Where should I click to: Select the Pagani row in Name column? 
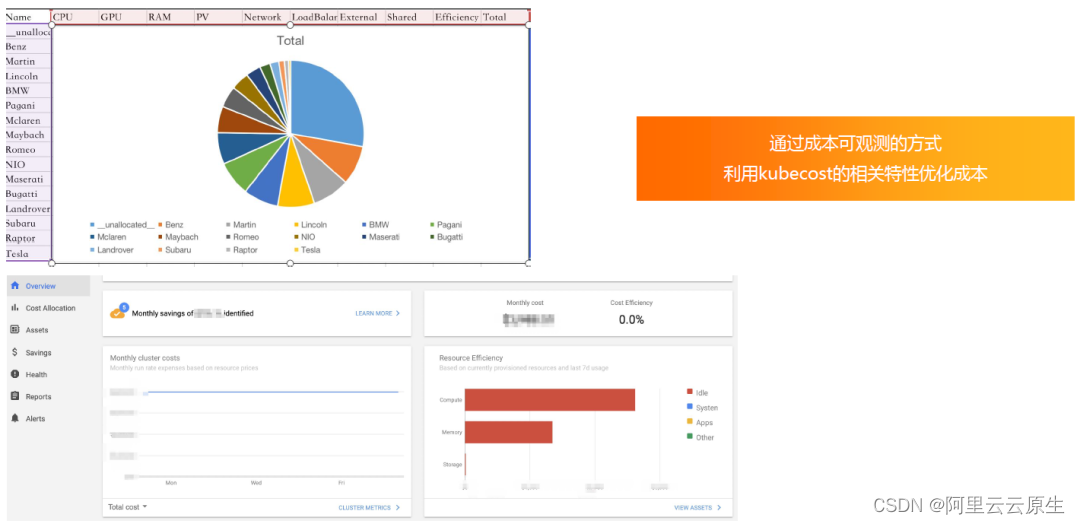(x=28, y=106)
